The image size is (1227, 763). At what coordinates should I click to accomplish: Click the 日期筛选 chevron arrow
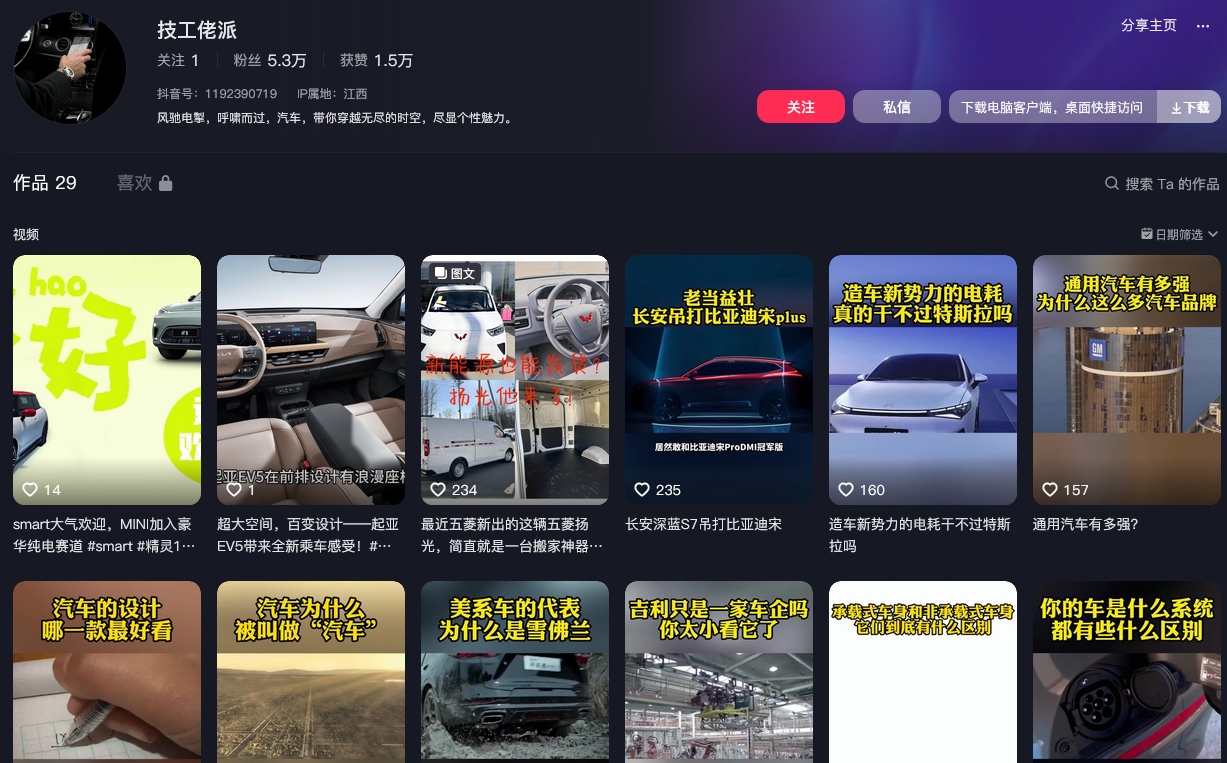pyautogui.click(x=1213, y=235)
